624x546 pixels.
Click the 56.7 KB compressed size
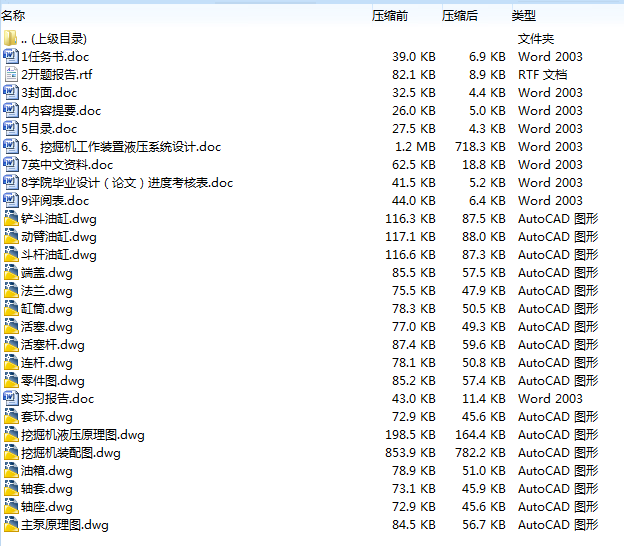point(484,525)
